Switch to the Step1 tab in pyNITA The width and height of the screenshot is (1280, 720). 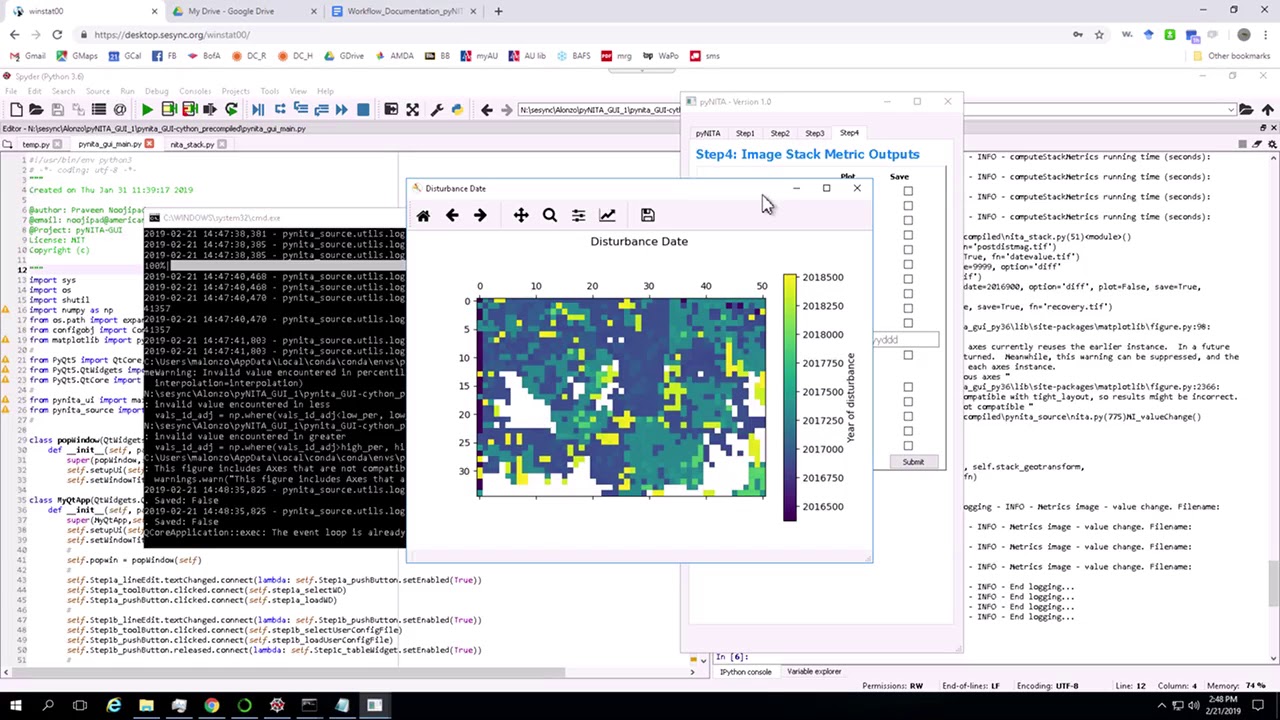[745, 133]
